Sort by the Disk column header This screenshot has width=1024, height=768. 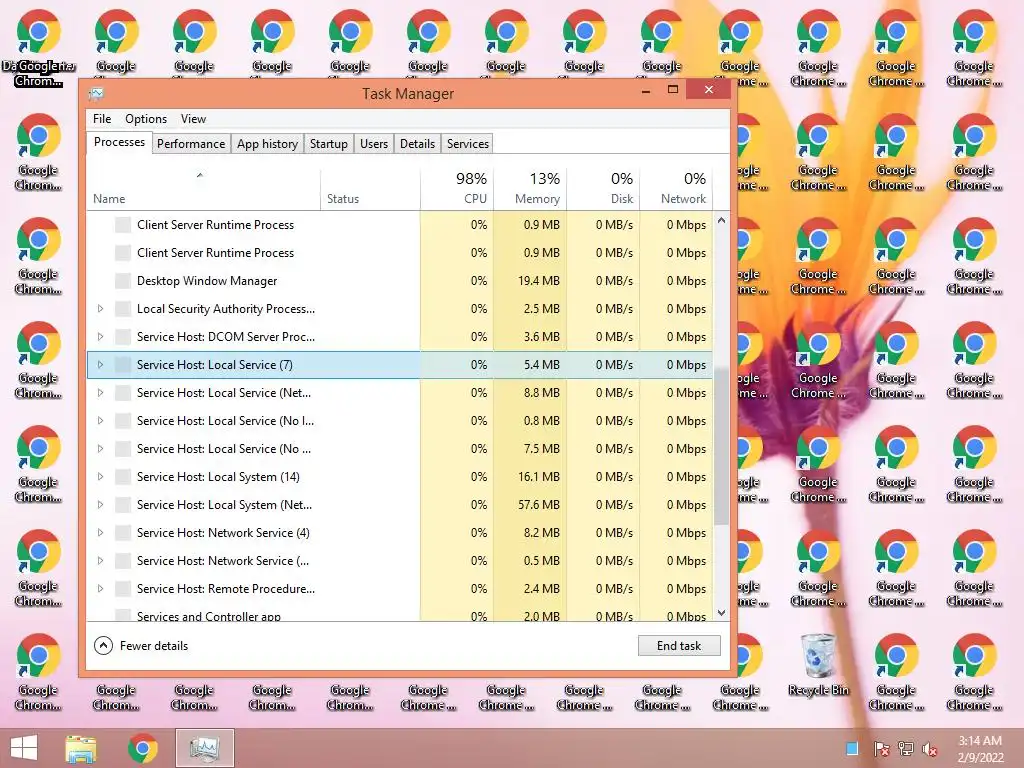[x=603, y=189]
